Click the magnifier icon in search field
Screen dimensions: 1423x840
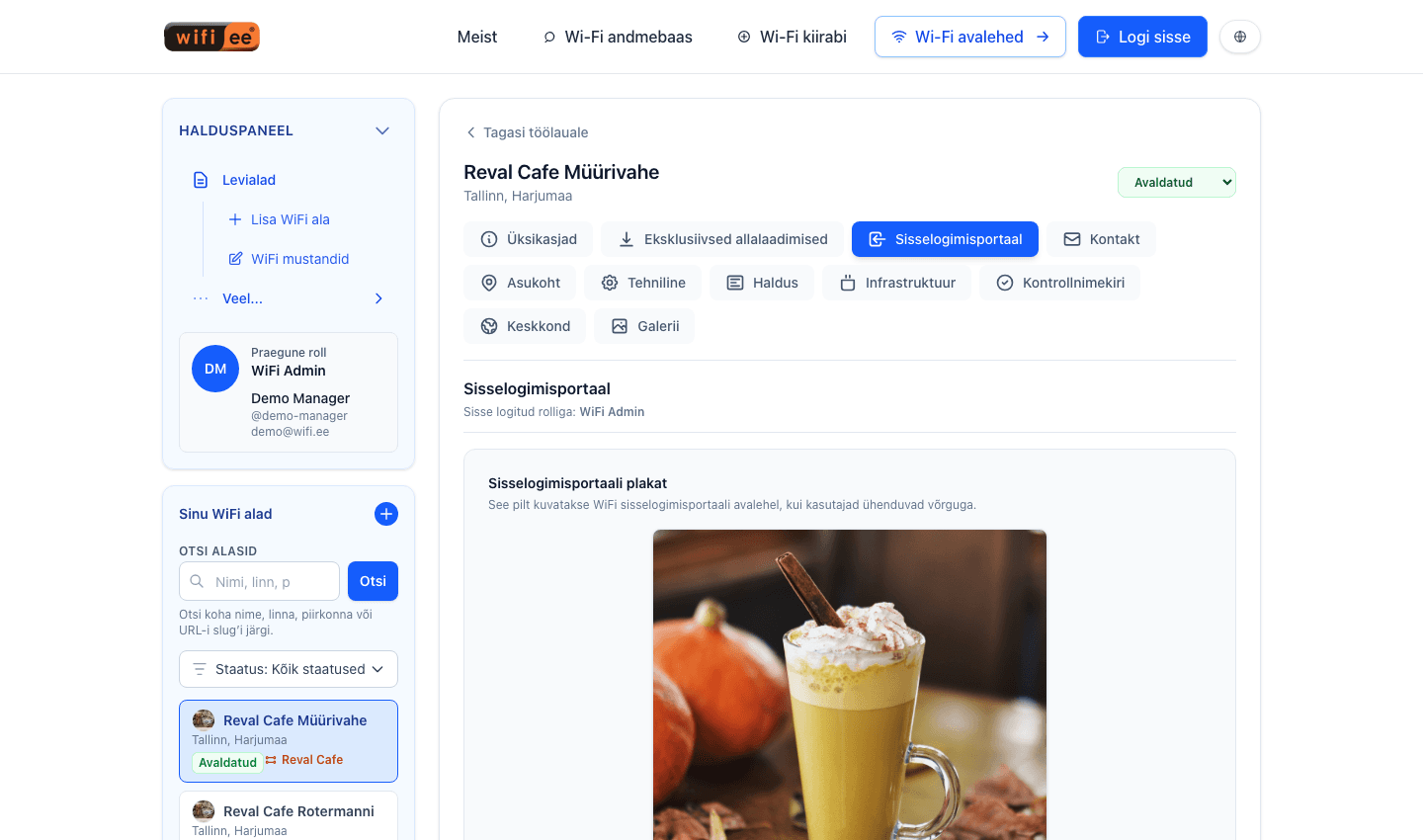[197, 581]
